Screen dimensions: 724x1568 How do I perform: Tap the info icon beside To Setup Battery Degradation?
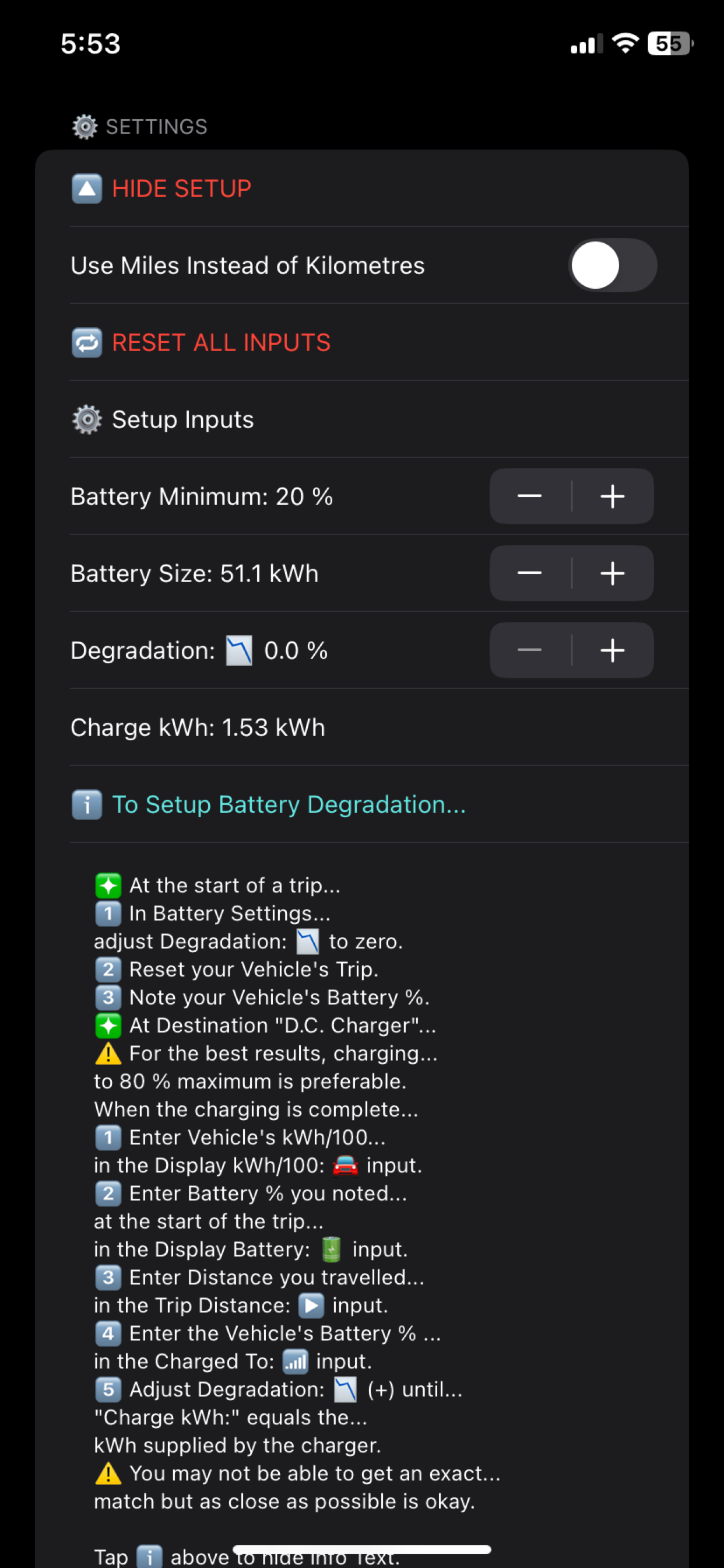(86, 804)
